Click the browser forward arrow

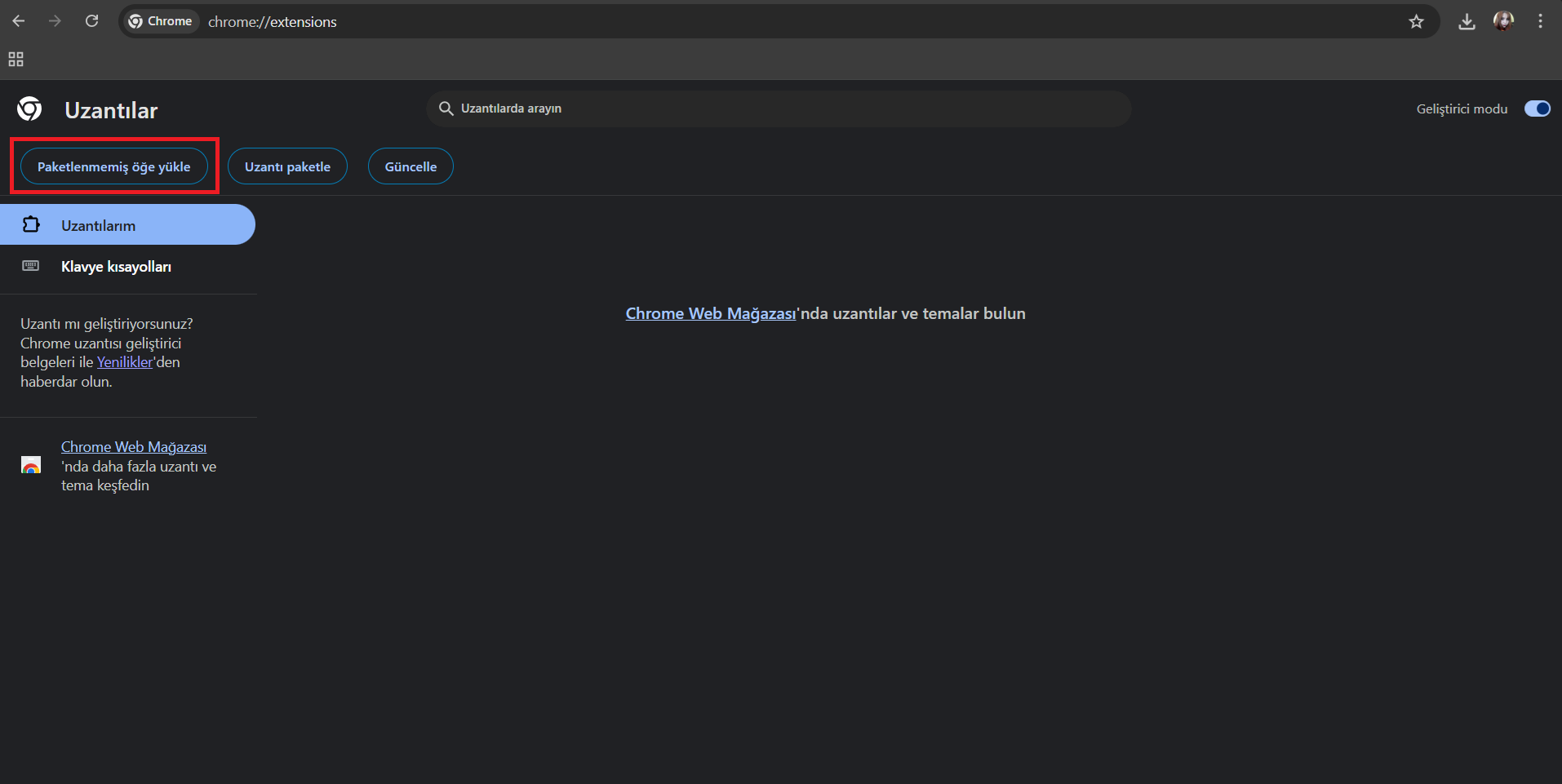55,21
